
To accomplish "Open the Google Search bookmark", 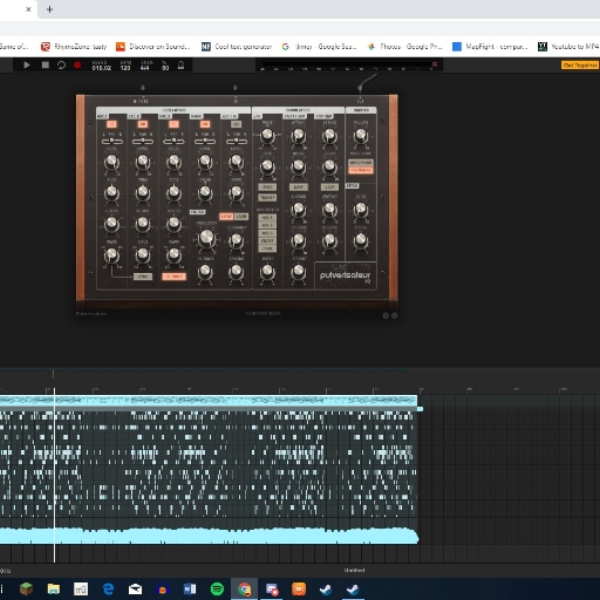I will 319,46.
